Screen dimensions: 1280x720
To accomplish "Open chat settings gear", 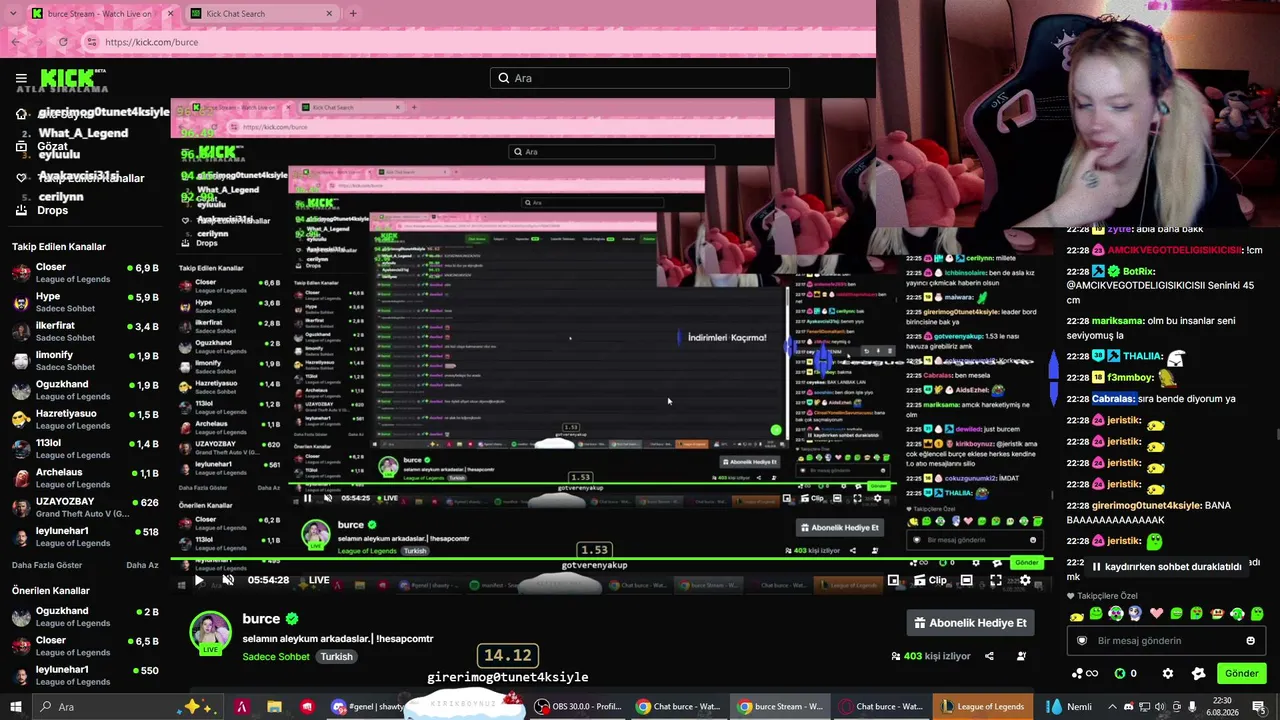I will [1167, 674].
